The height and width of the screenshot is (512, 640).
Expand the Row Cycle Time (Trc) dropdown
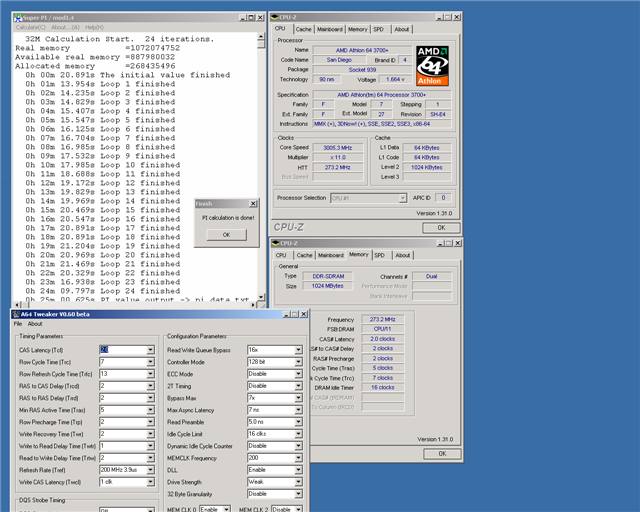[150, 361]
